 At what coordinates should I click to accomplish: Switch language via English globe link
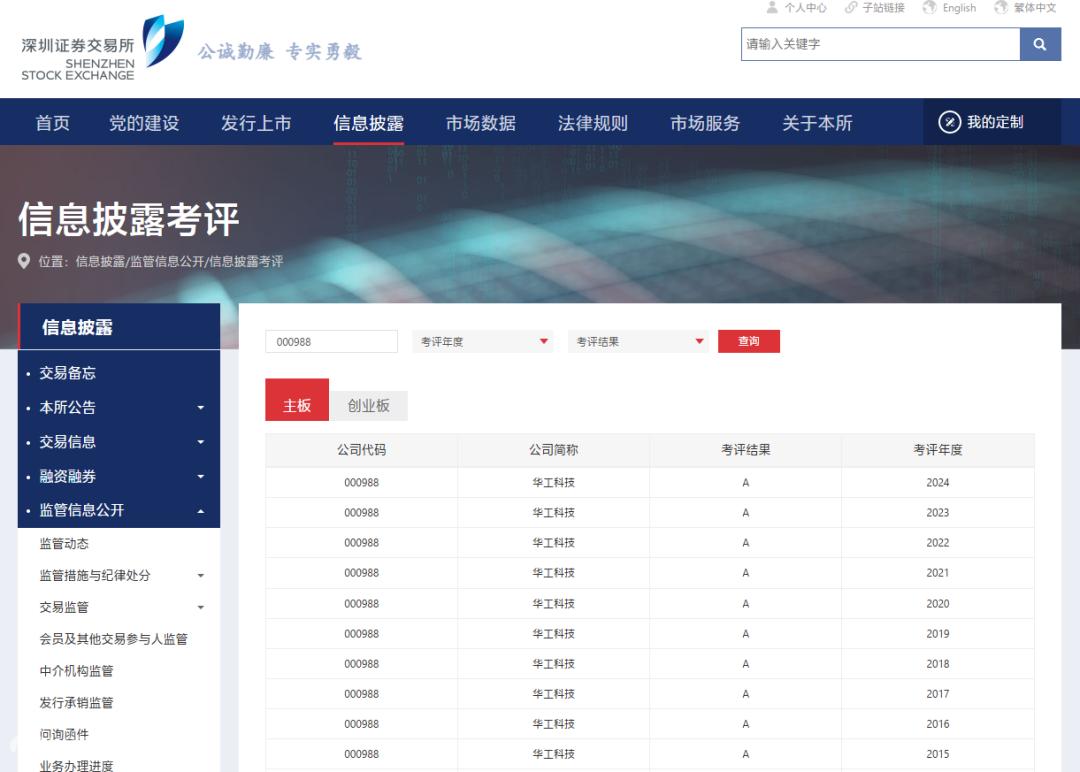(949, 8)
